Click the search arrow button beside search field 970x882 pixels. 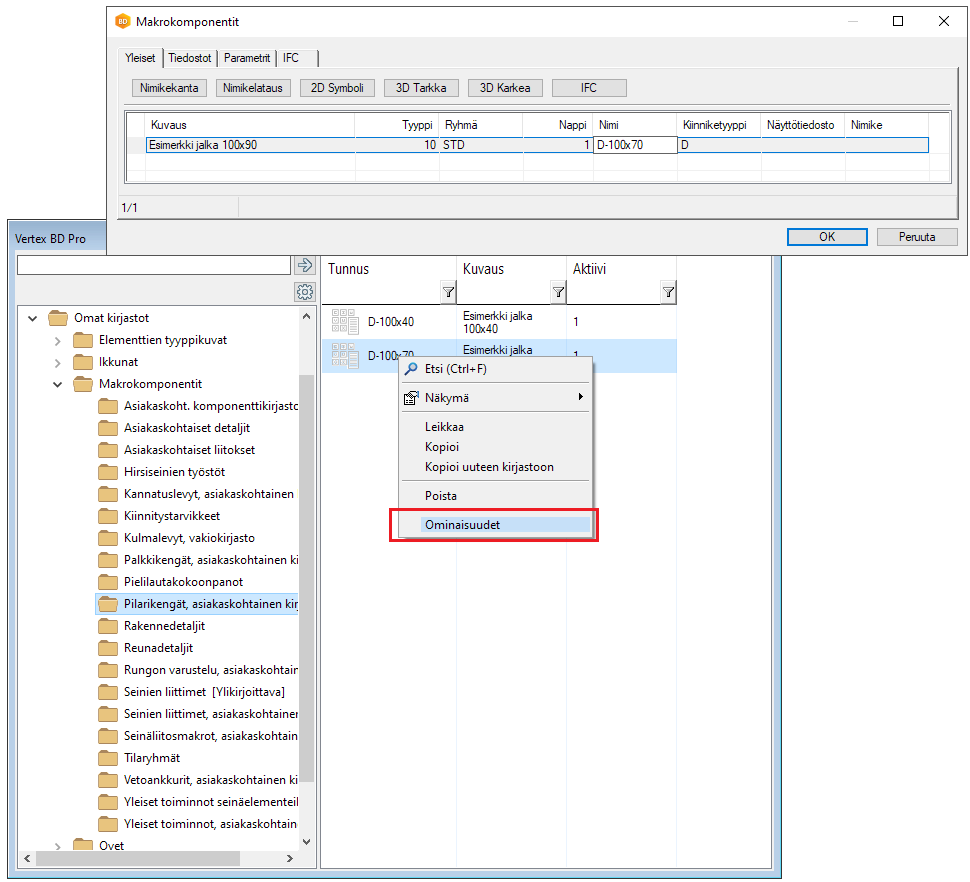[x=305, y=265]
